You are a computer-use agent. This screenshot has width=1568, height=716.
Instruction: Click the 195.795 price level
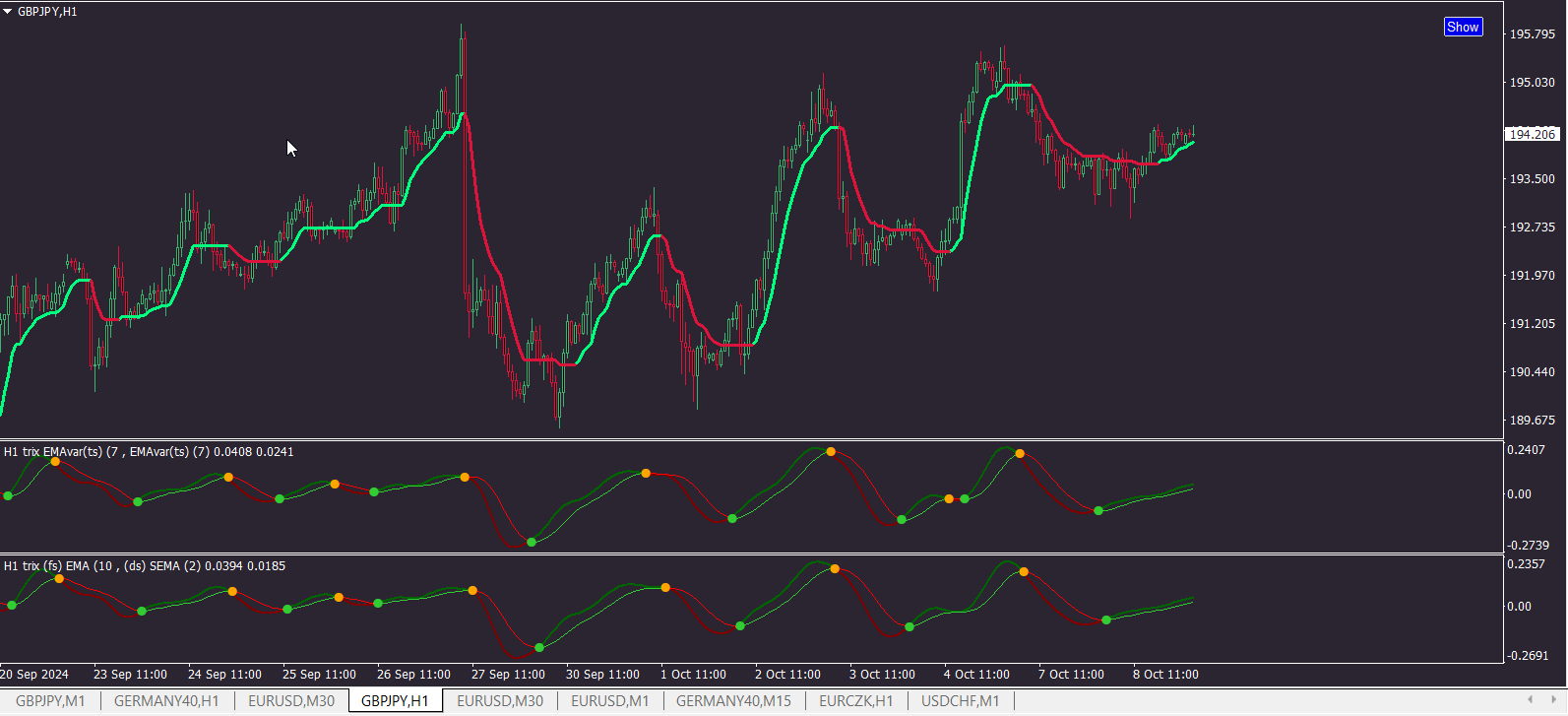(x=1533, y=34)
